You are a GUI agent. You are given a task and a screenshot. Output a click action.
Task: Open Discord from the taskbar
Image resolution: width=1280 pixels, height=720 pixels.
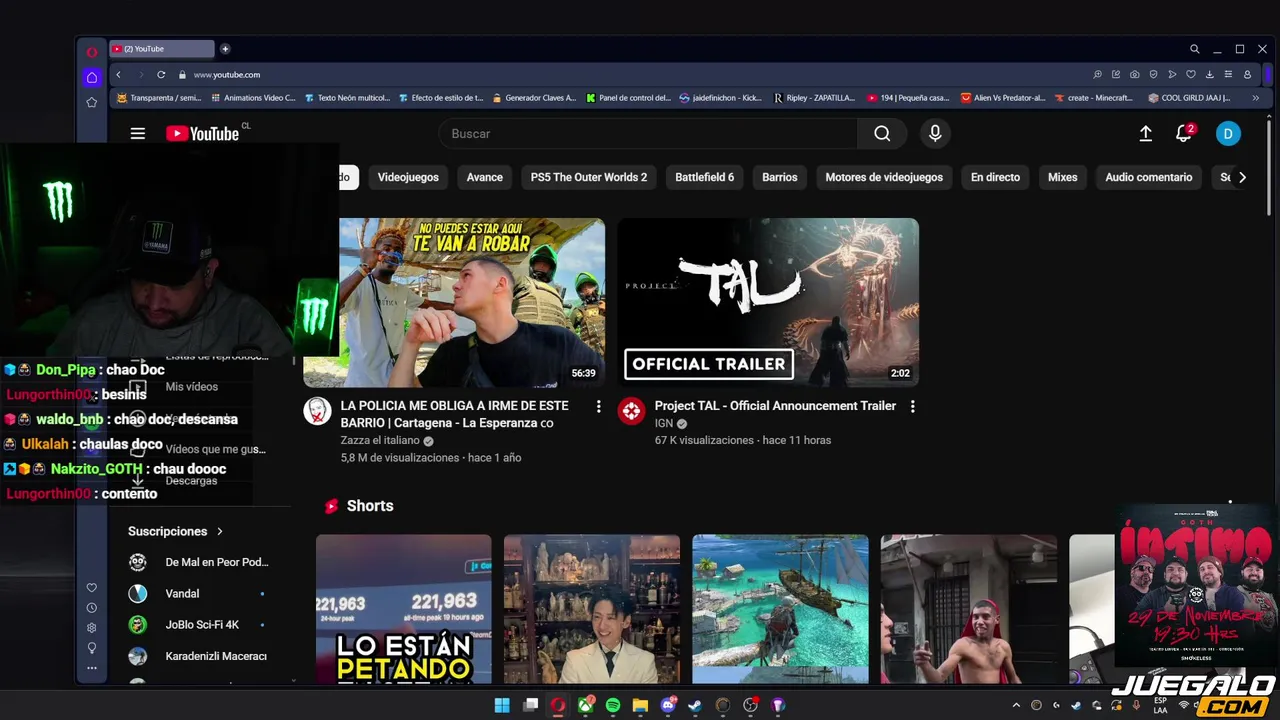[668, 705]
